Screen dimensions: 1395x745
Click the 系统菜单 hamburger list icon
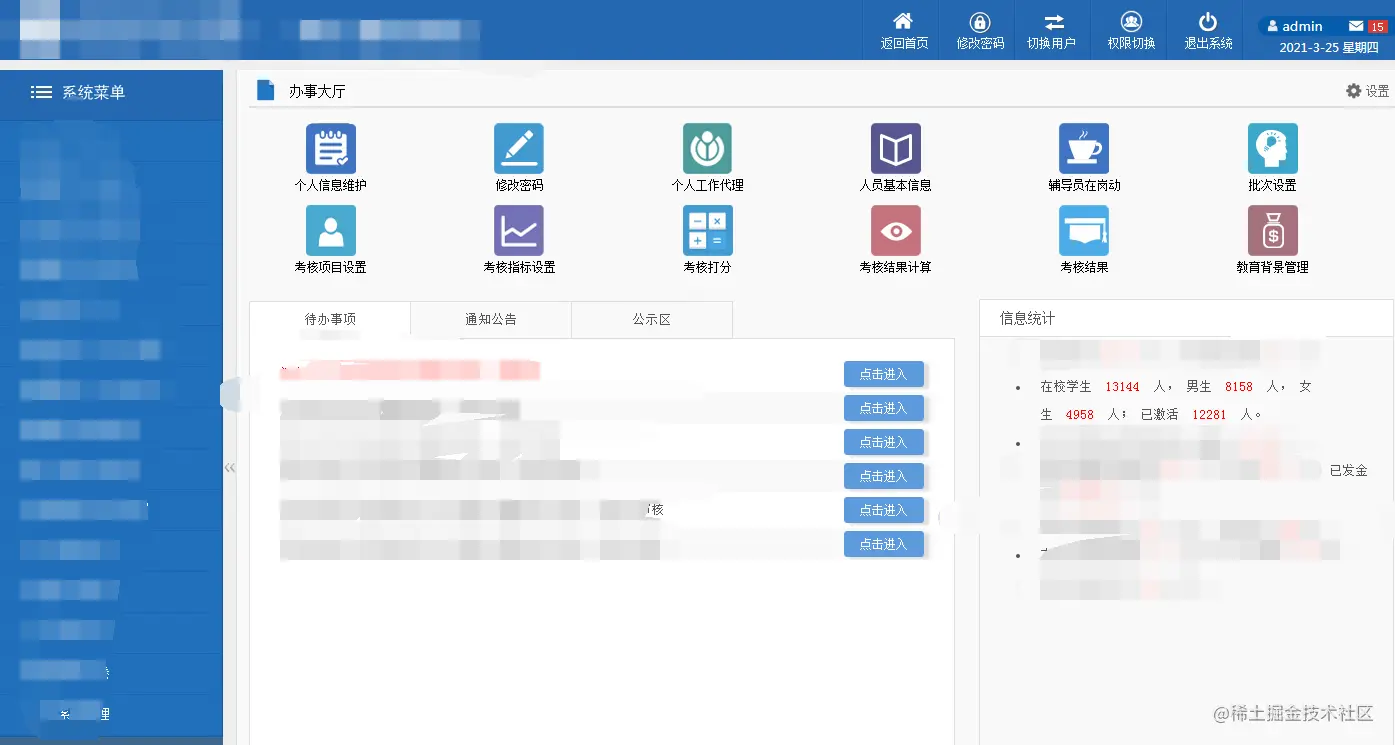tap(41, 92)
